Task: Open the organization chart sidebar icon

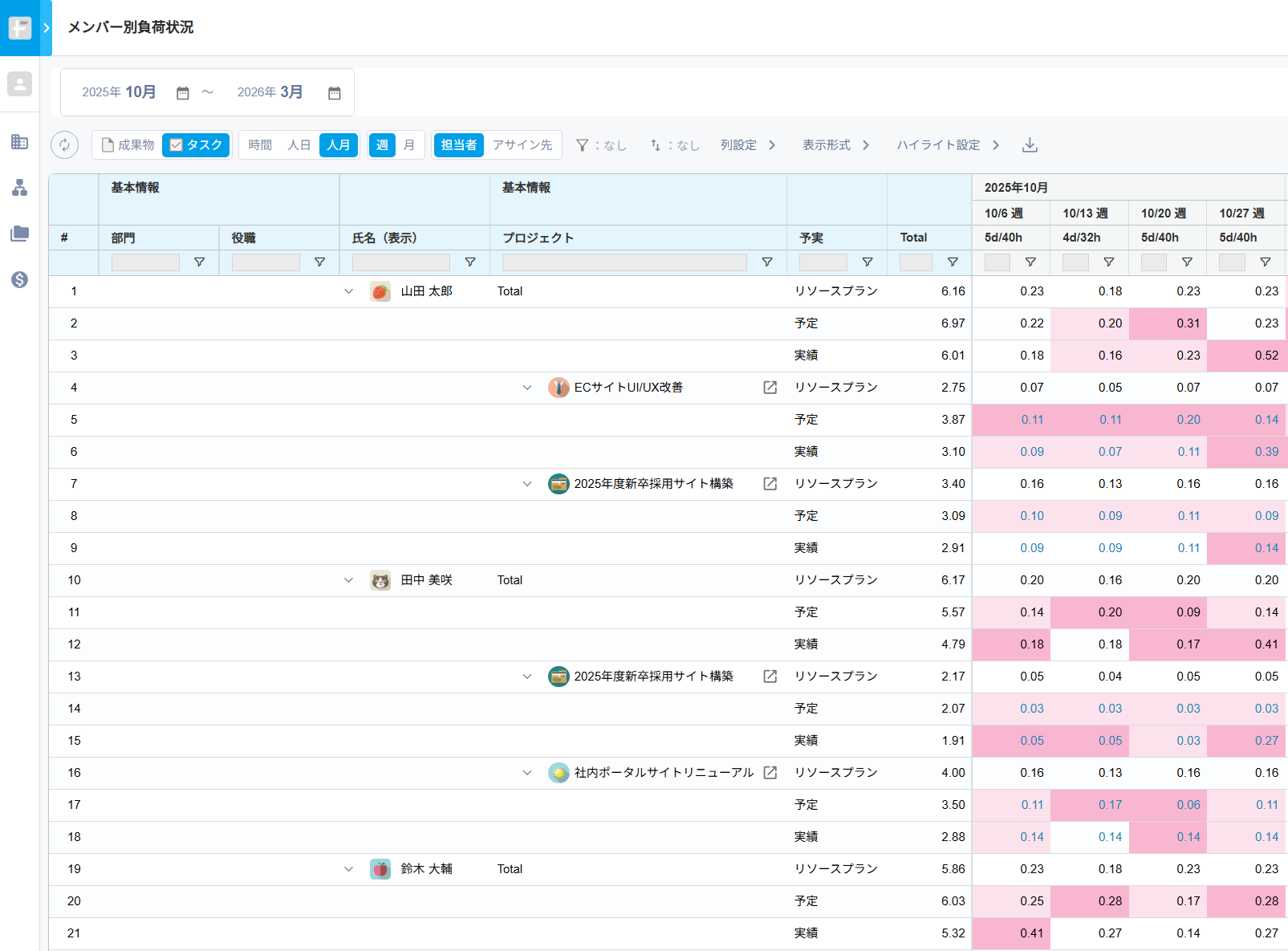Action: [x=19, y=188]
